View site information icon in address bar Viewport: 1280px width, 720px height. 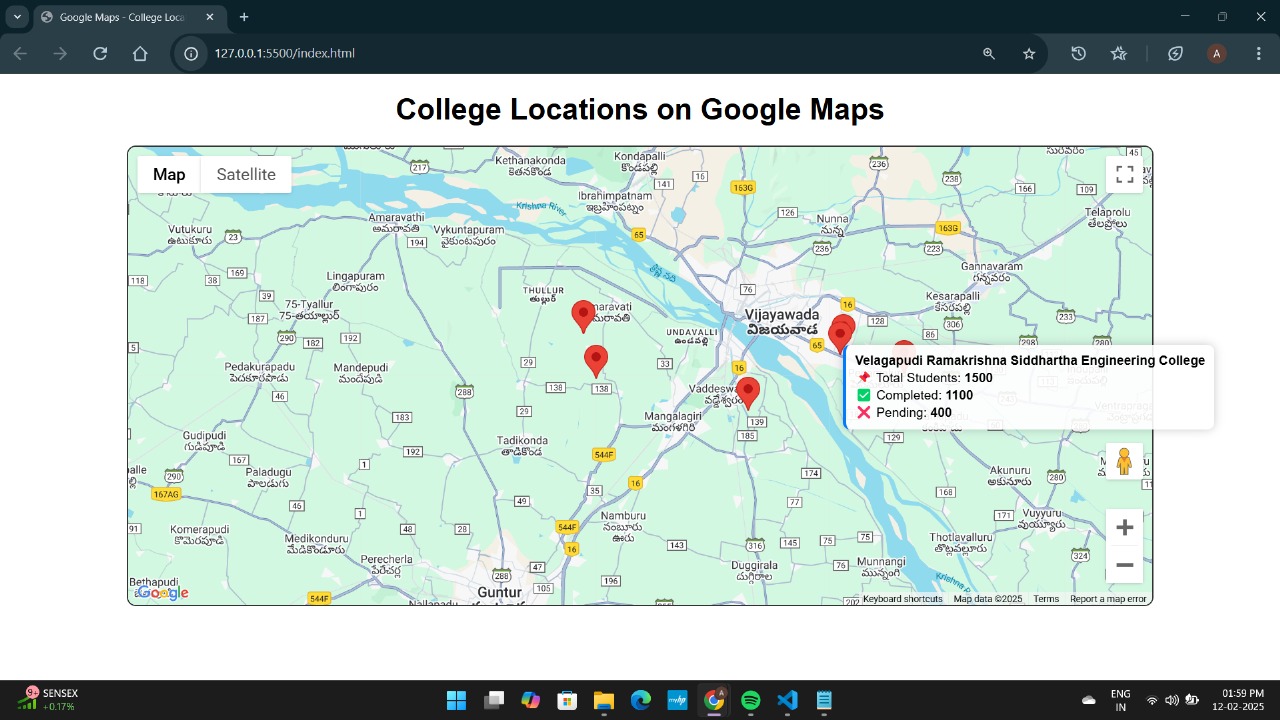coord(191,54)
